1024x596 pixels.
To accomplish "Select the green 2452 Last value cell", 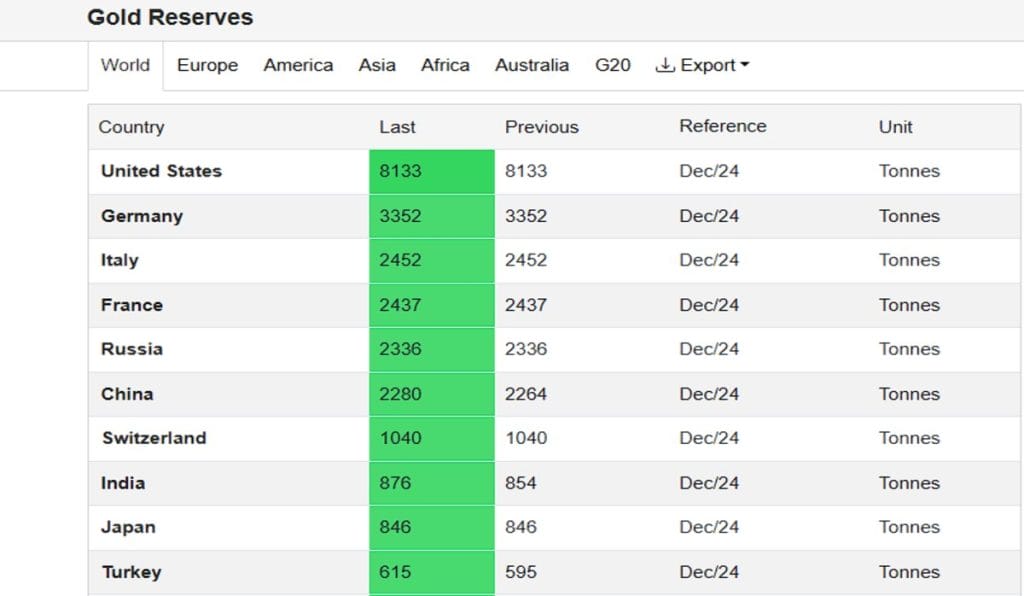I will (x=432, y=260).
